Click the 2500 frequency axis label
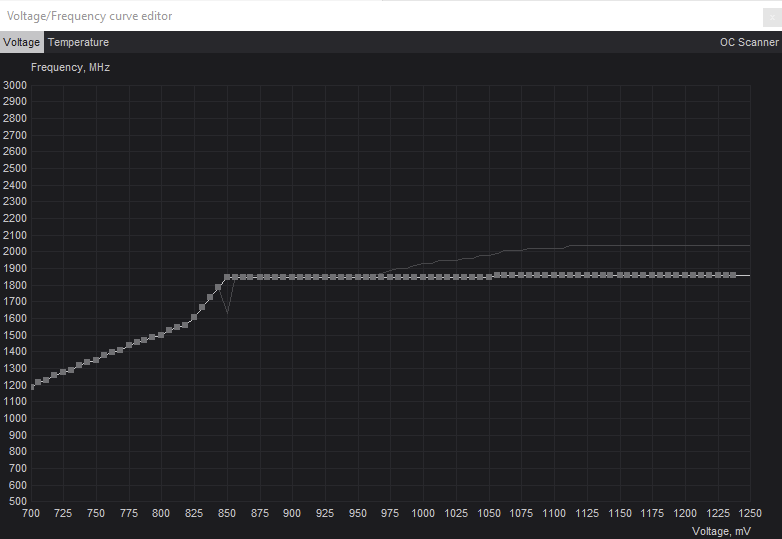 click(14, 169)
